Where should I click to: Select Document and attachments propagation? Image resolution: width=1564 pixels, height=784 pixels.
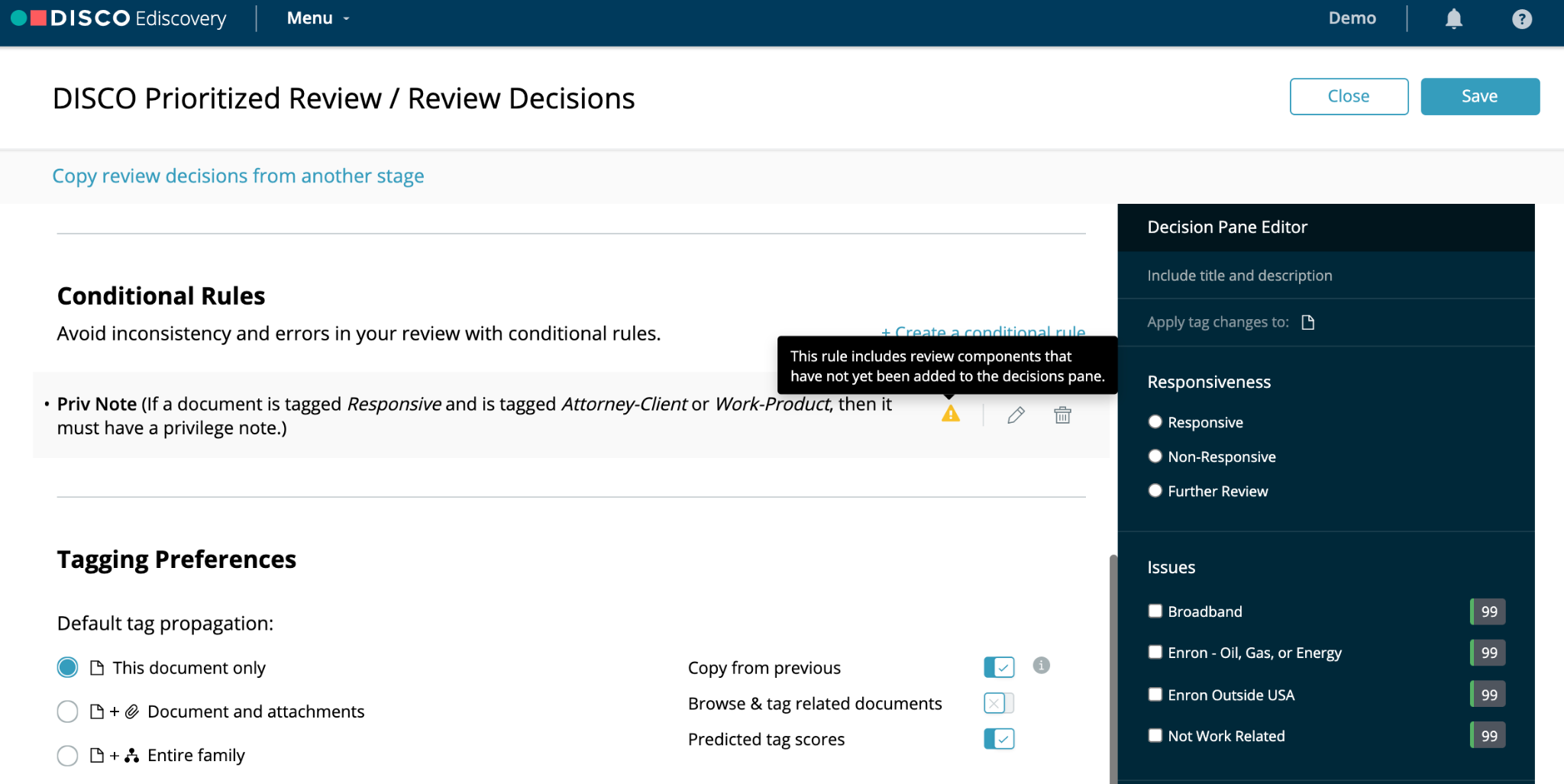click(67, 711)
